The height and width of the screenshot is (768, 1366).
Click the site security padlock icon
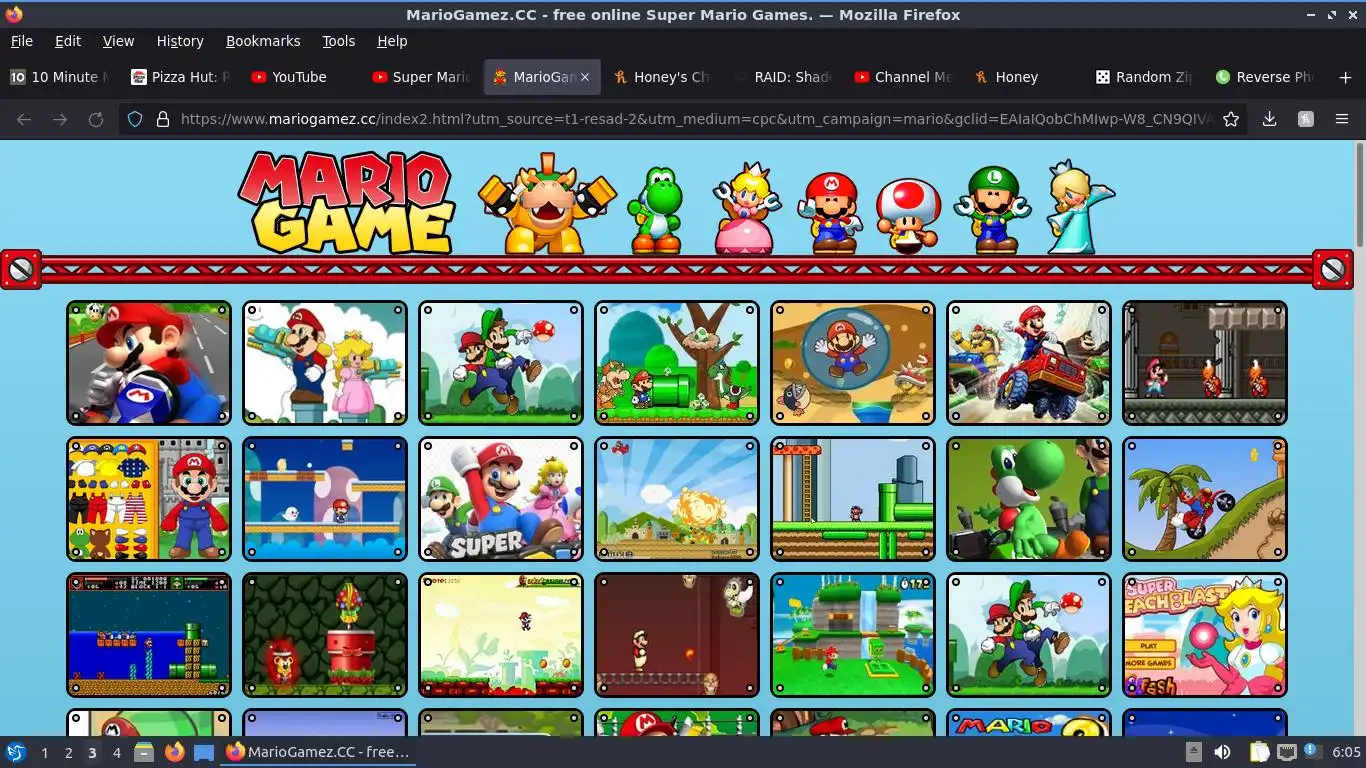click(x=163, y=119)
